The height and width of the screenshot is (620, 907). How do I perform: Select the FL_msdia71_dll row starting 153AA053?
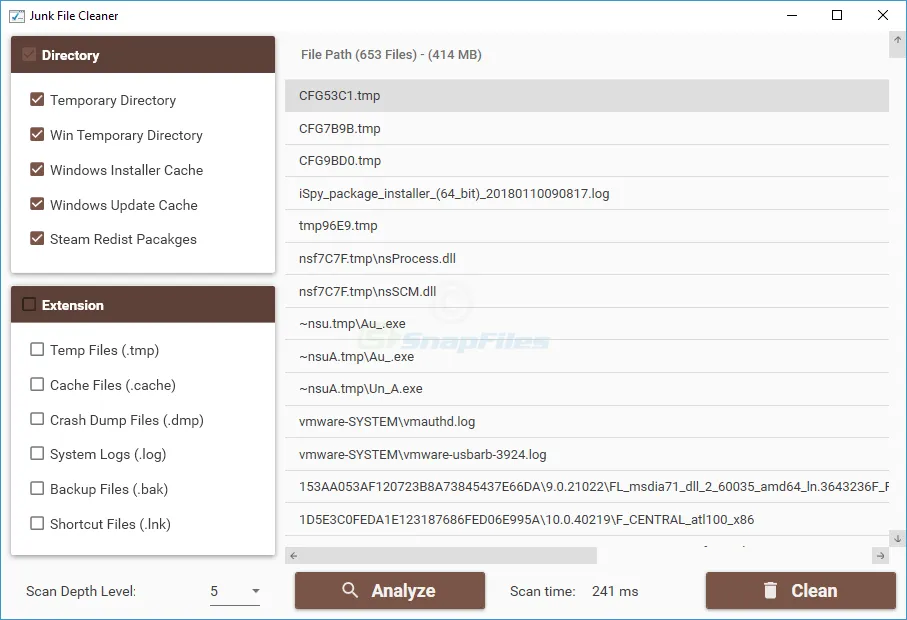(x=587, y=487)
